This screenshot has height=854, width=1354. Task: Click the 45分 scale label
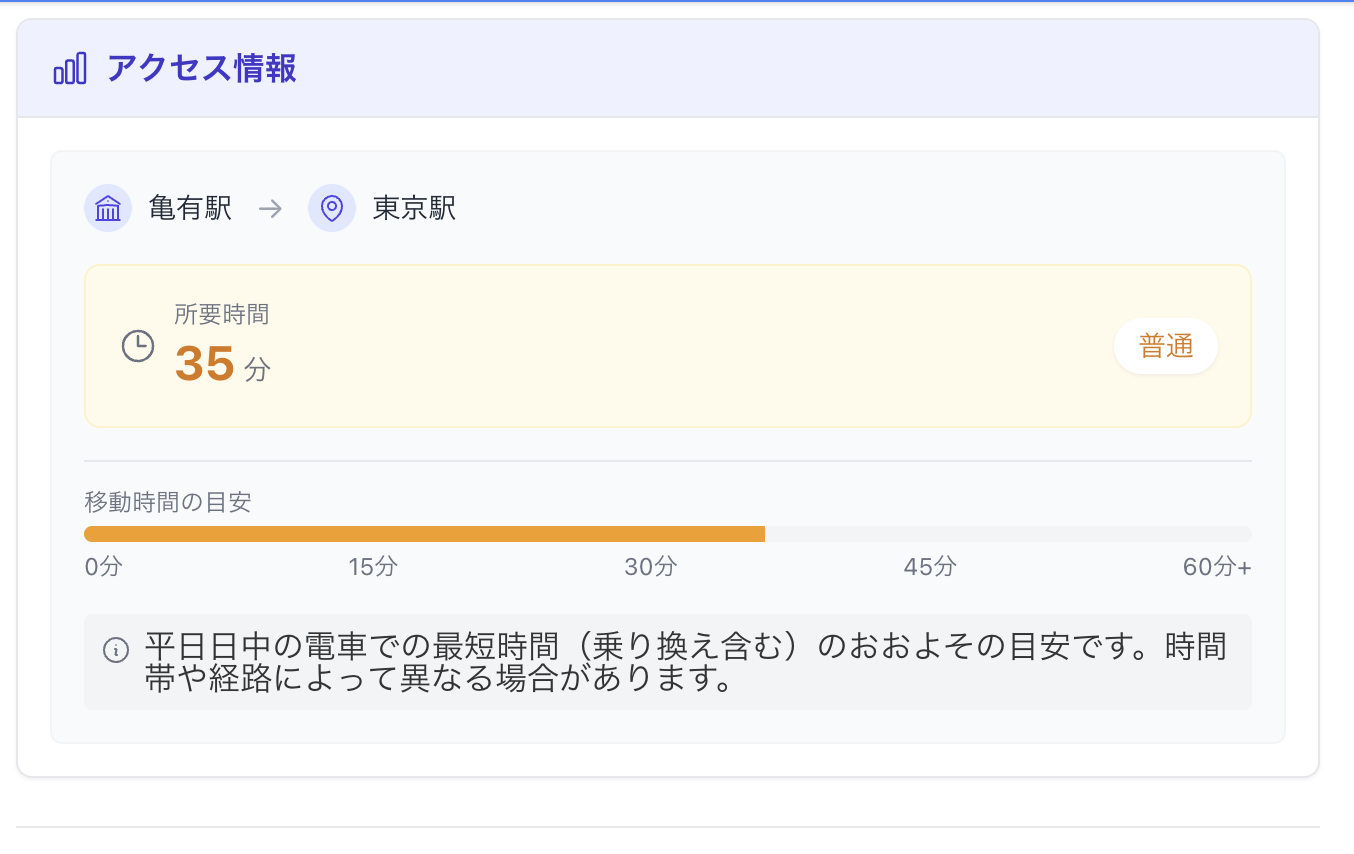pos(930,567)
